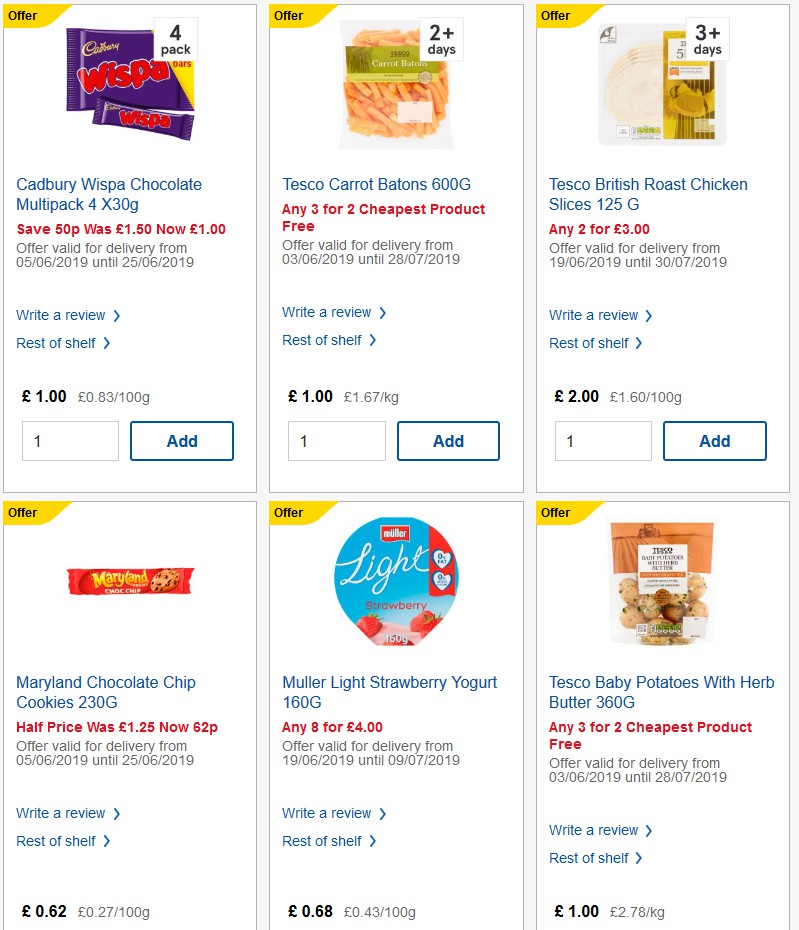Add Cadbury Wispa Multipack to basket
The image size is (799, 930).
pyautogui.click(x=182, y=440)
